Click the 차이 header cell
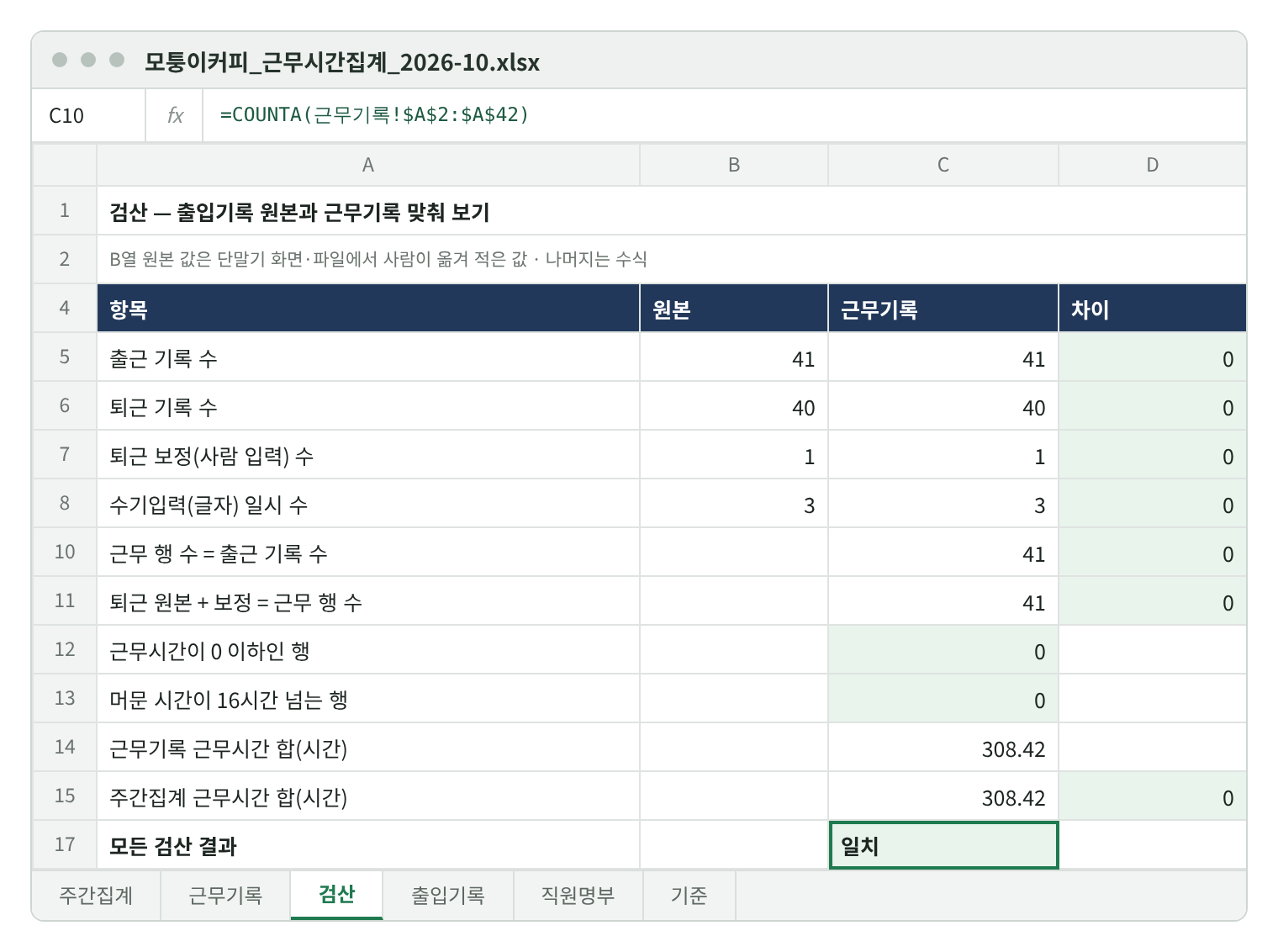This screenshot has width=1278, height=952. 1153,309
